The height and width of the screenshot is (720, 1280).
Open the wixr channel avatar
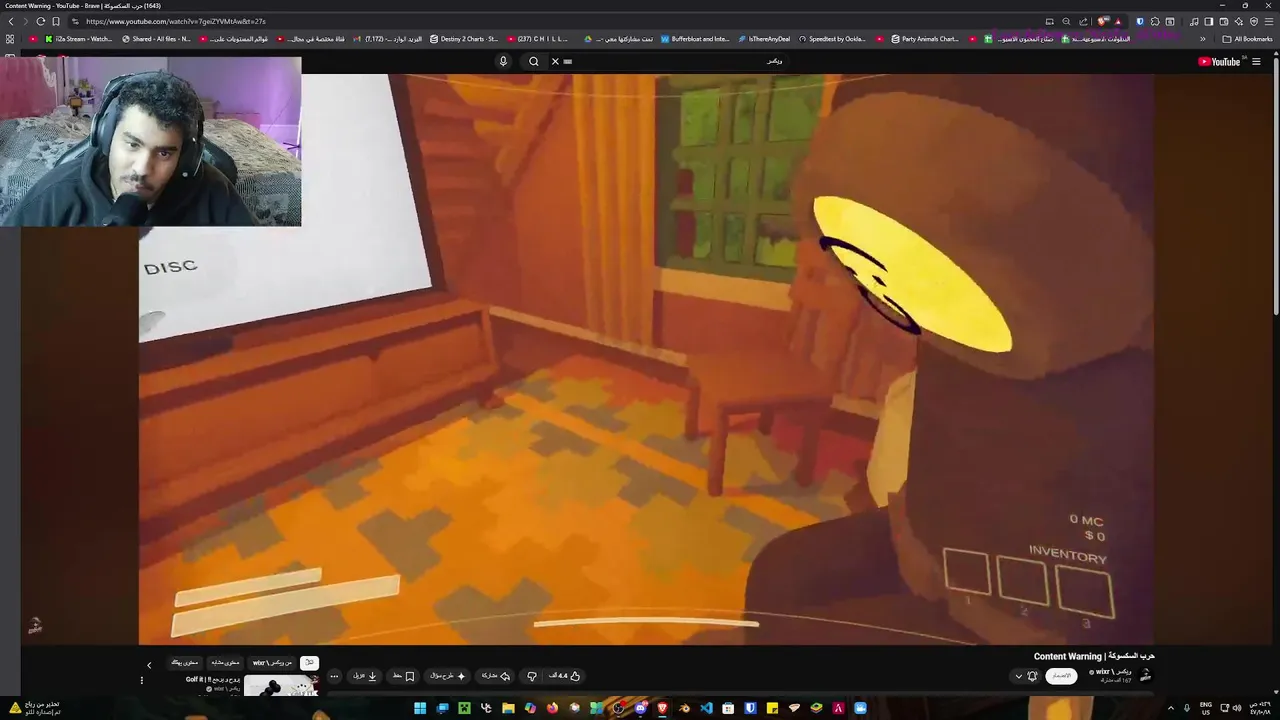[x=1146, y=676]
